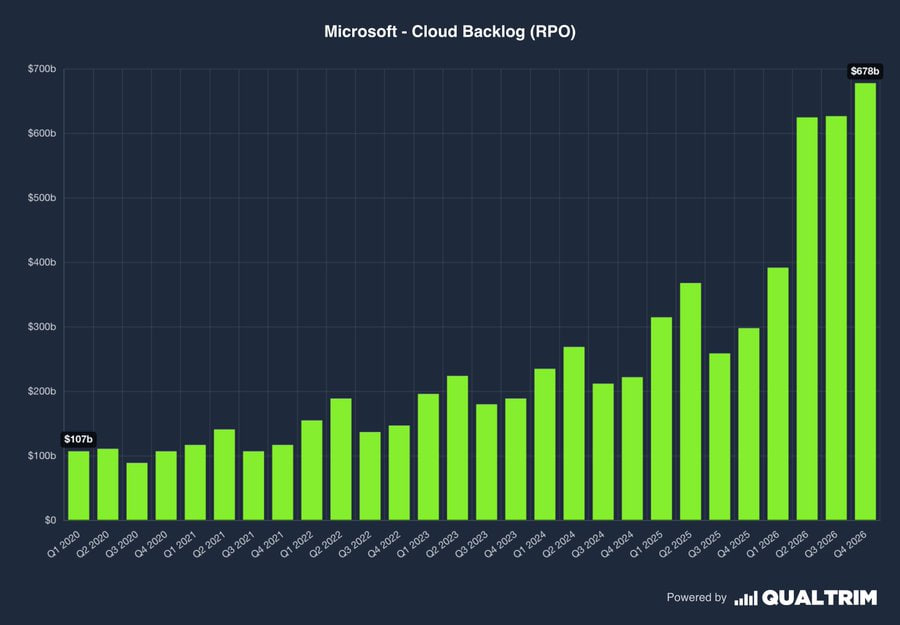Click the $100b y-axis label
This screenshot has width=900, height=625.
coord(42,456)
